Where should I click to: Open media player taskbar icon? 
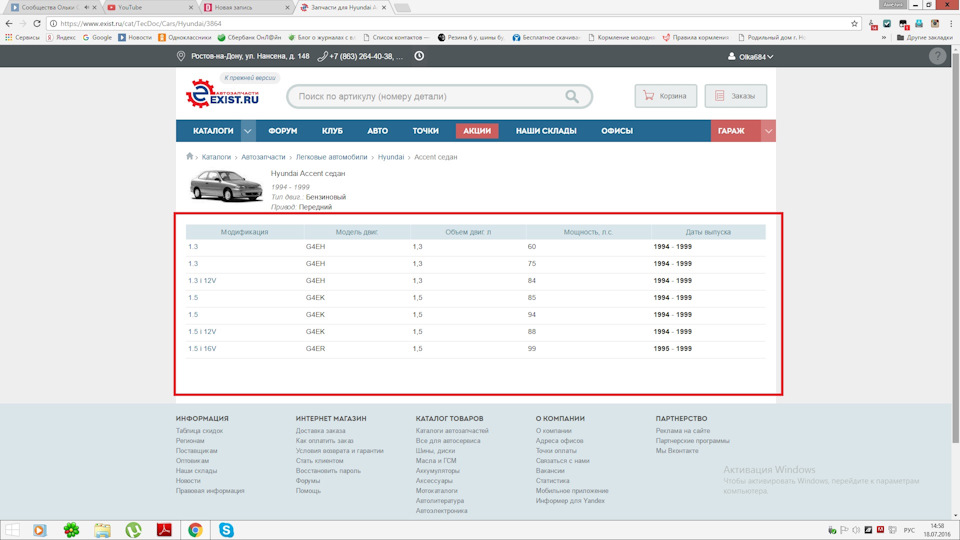[40, 530]
